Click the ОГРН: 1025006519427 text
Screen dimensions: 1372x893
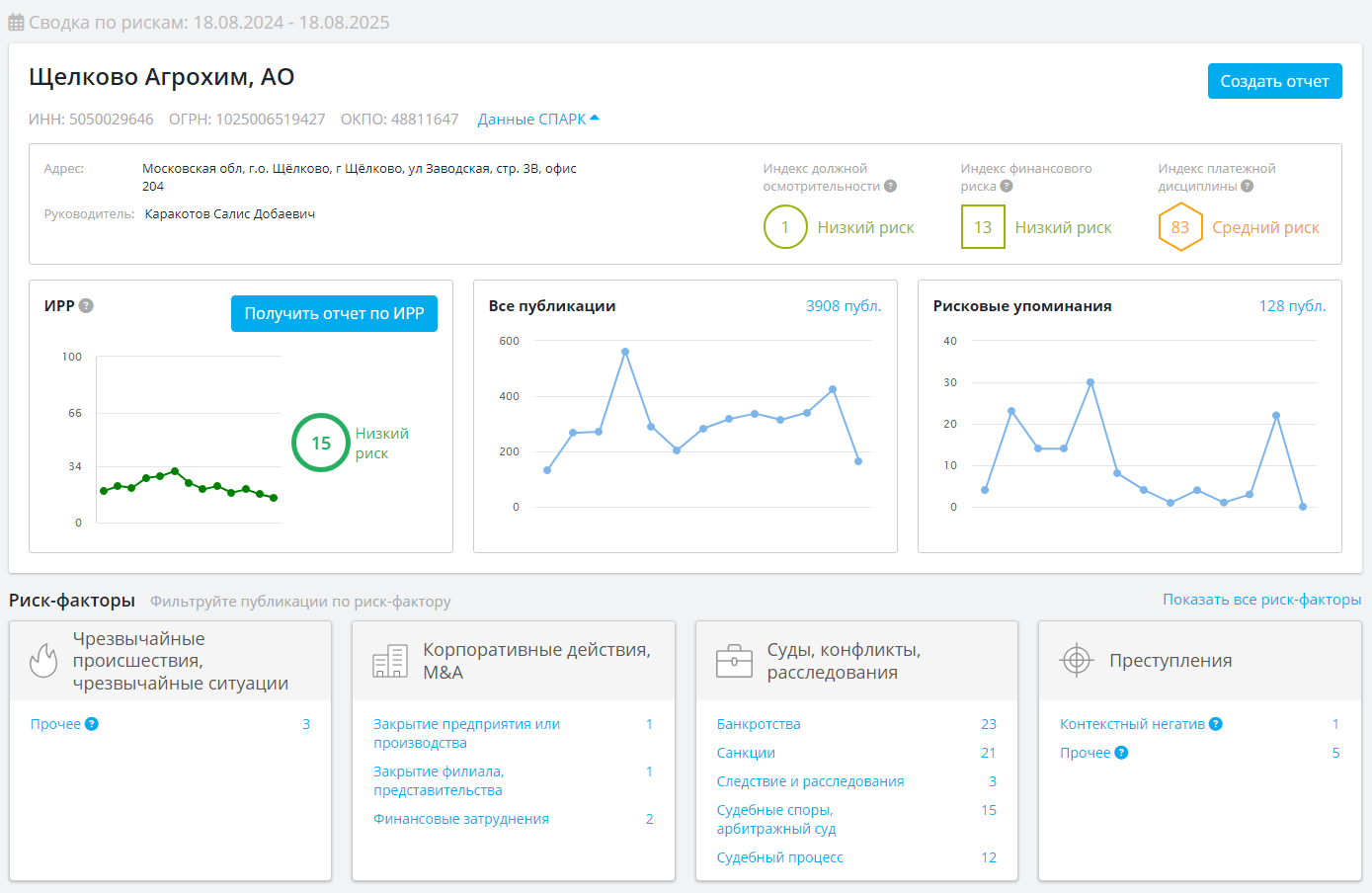(247, 119)
